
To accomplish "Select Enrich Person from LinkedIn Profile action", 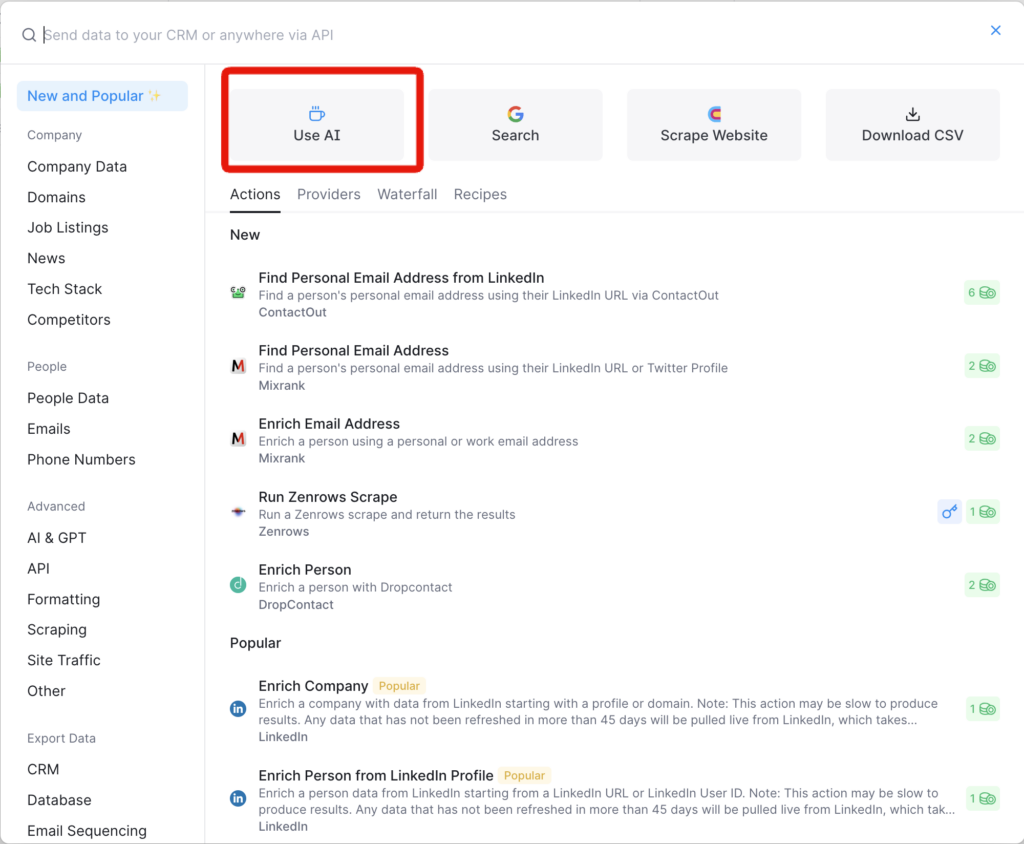I will 615,800.
